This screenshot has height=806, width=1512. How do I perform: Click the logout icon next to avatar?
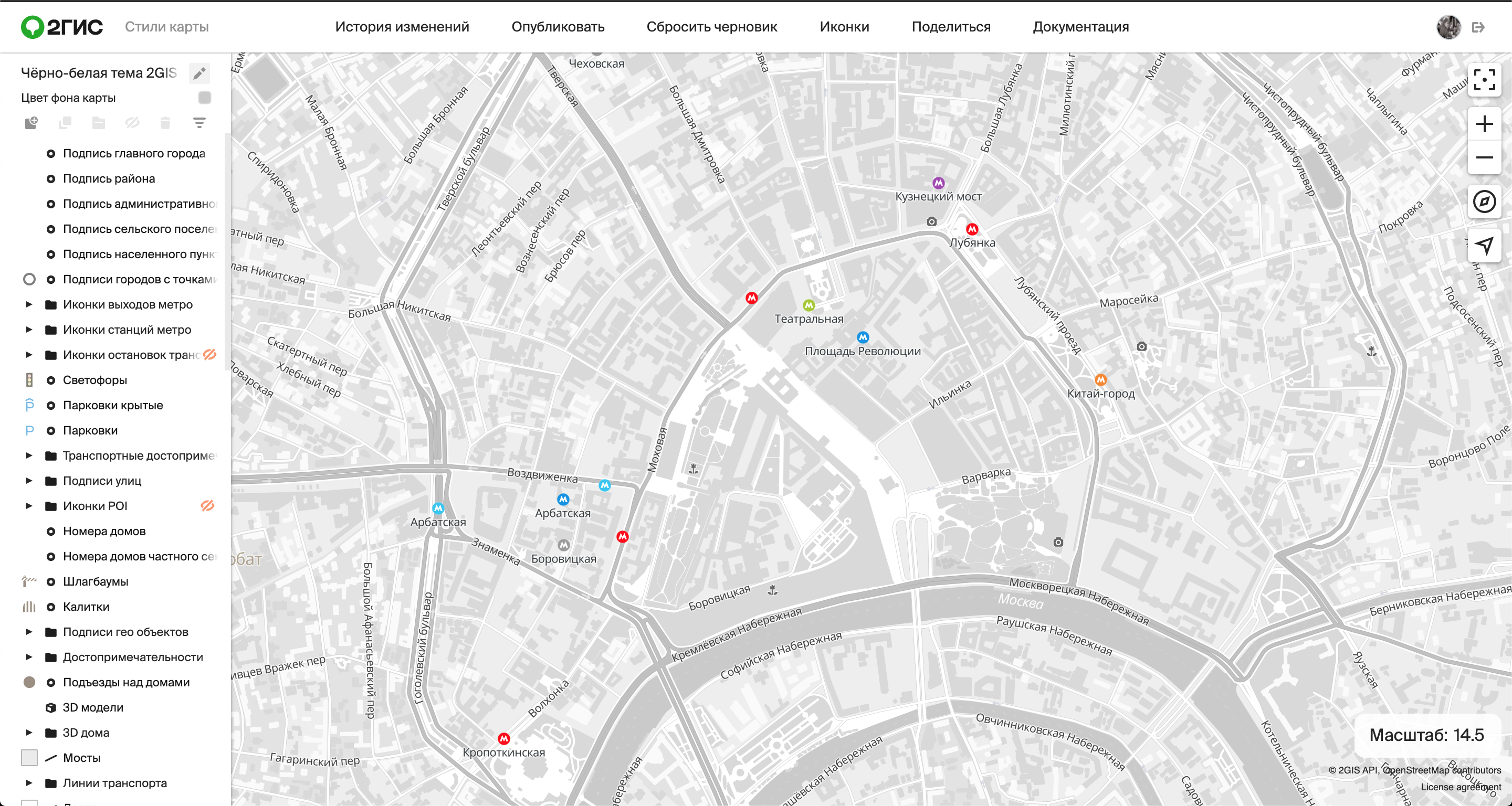pos(1478,27)
